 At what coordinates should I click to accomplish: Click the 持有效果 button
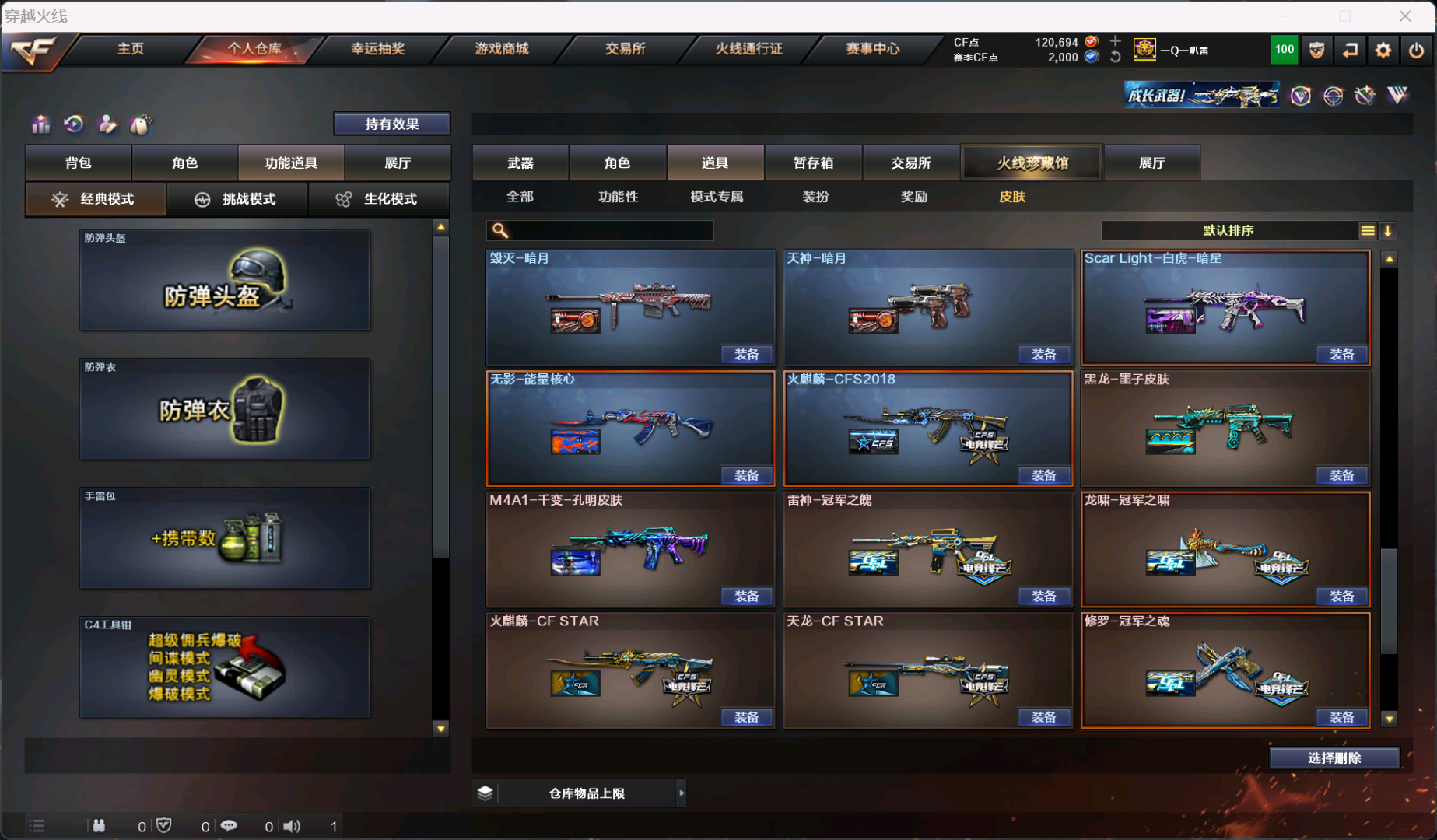click(391, 124)
